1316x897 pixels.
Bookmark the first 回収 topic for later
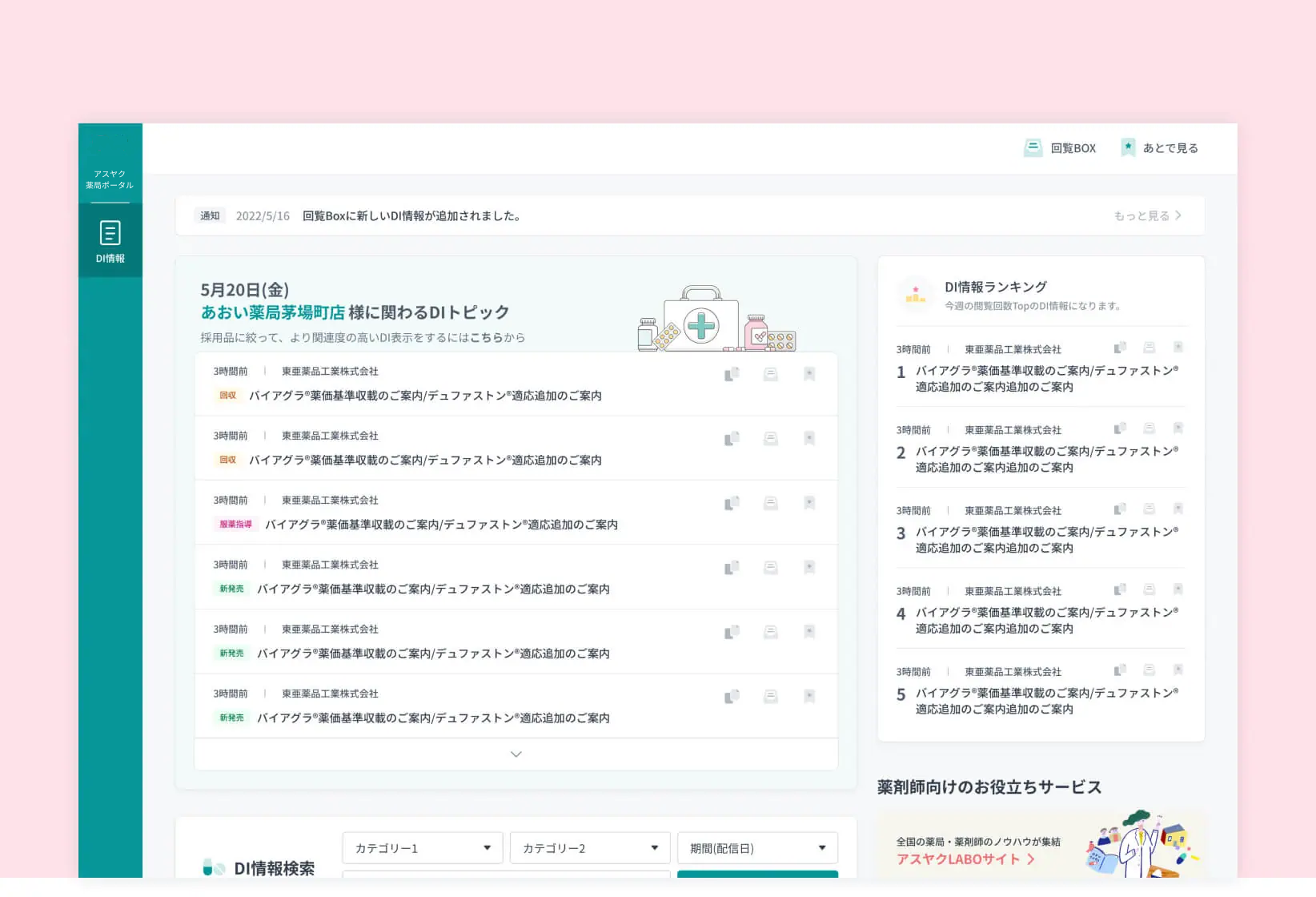(x=809, y=374)
